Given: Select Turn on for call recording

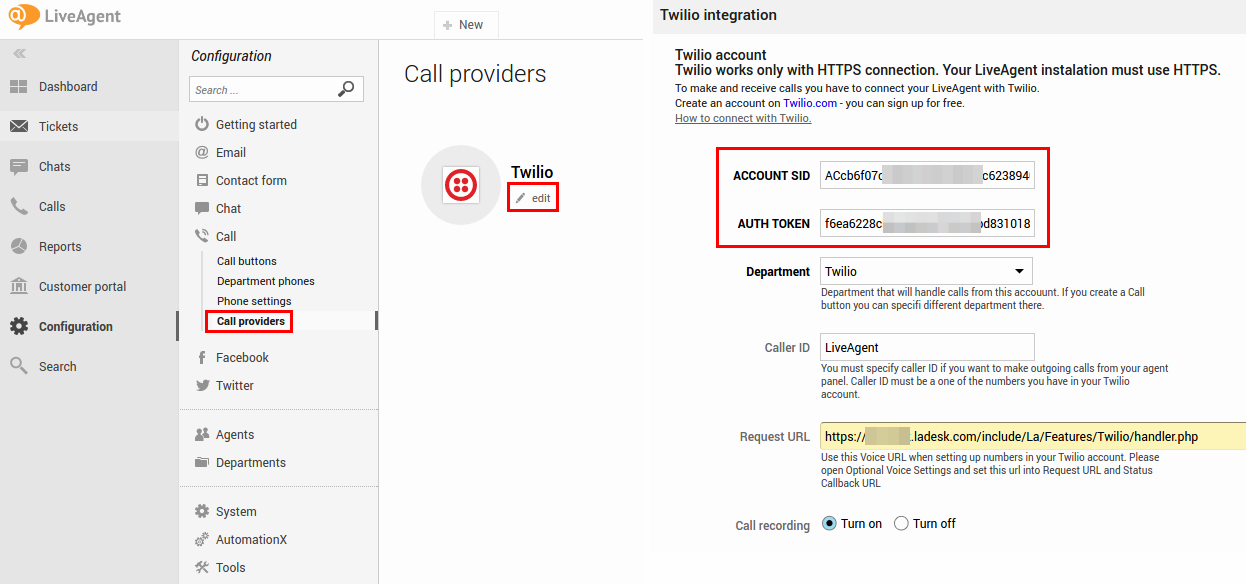Looking at the screenshot, I should click(829, 524).
